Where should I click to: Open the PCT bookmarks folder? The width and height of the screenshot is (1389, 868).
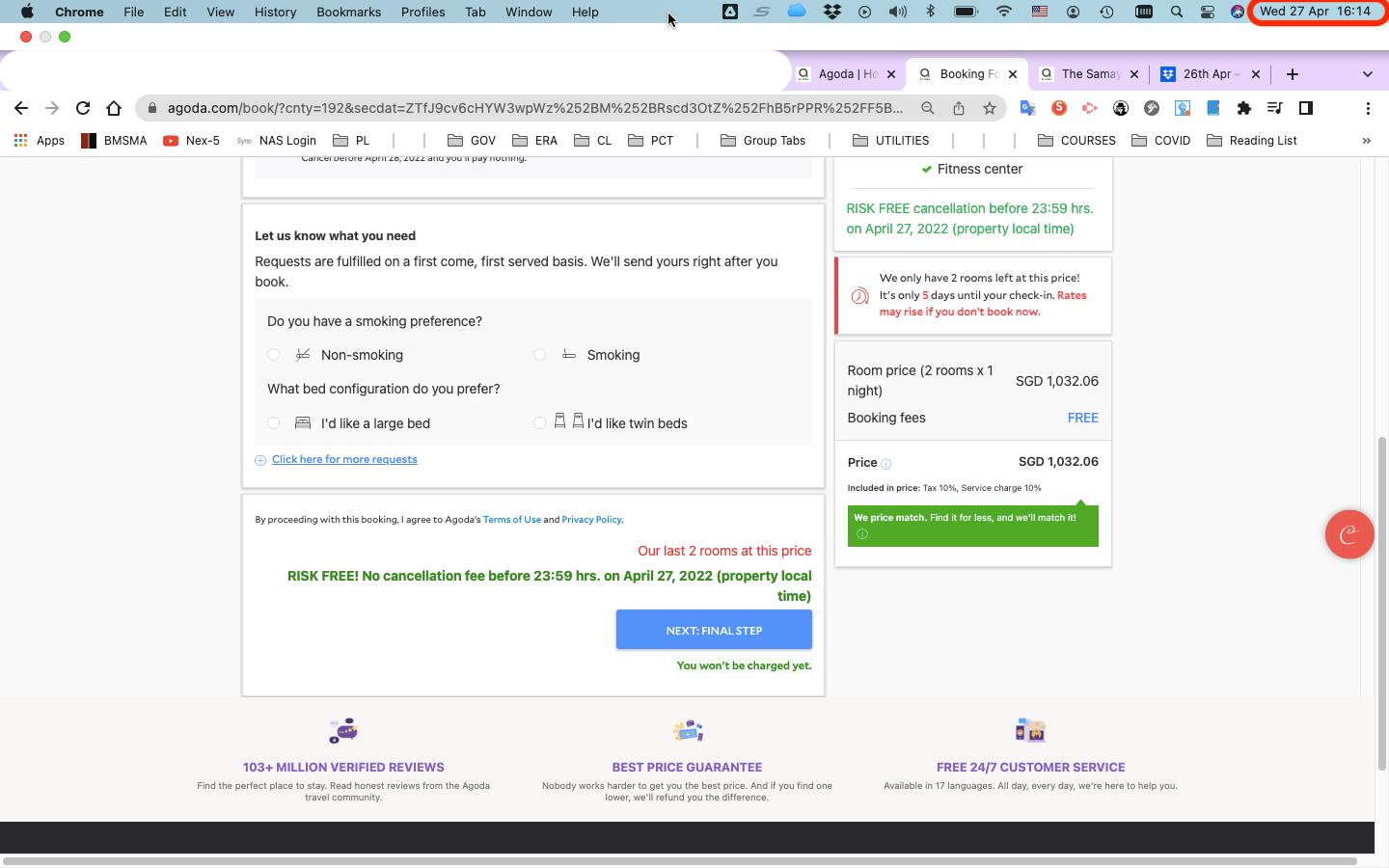point(650,141)
